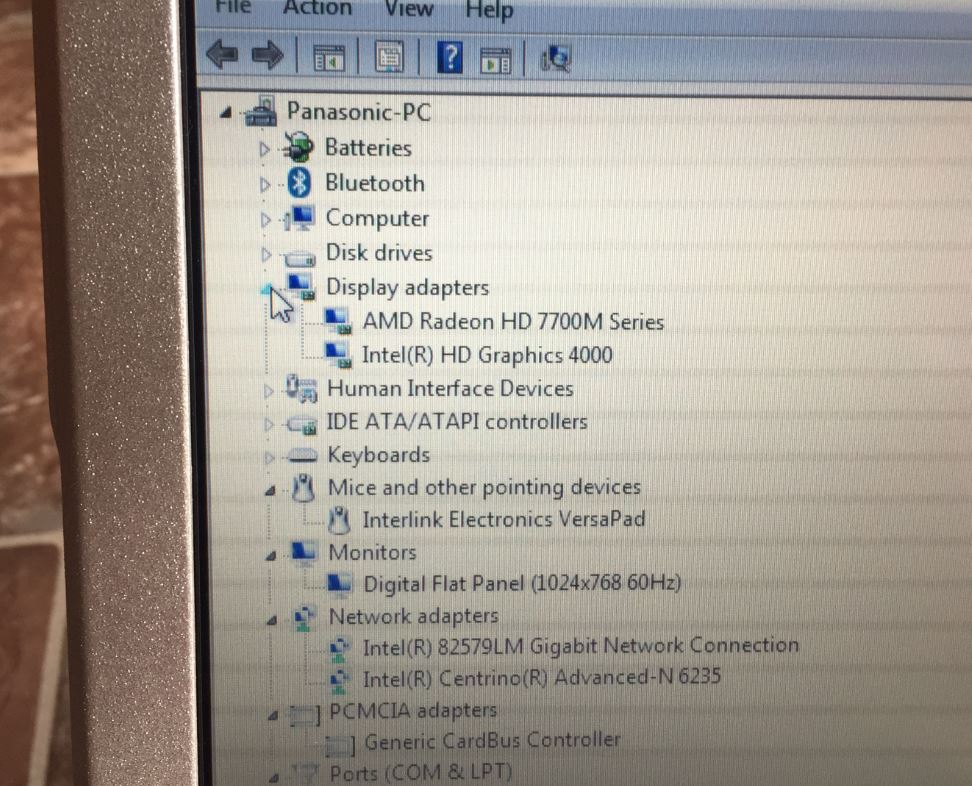Open the Action menu
Screen dimensions: 972x786
coord(317,7)
